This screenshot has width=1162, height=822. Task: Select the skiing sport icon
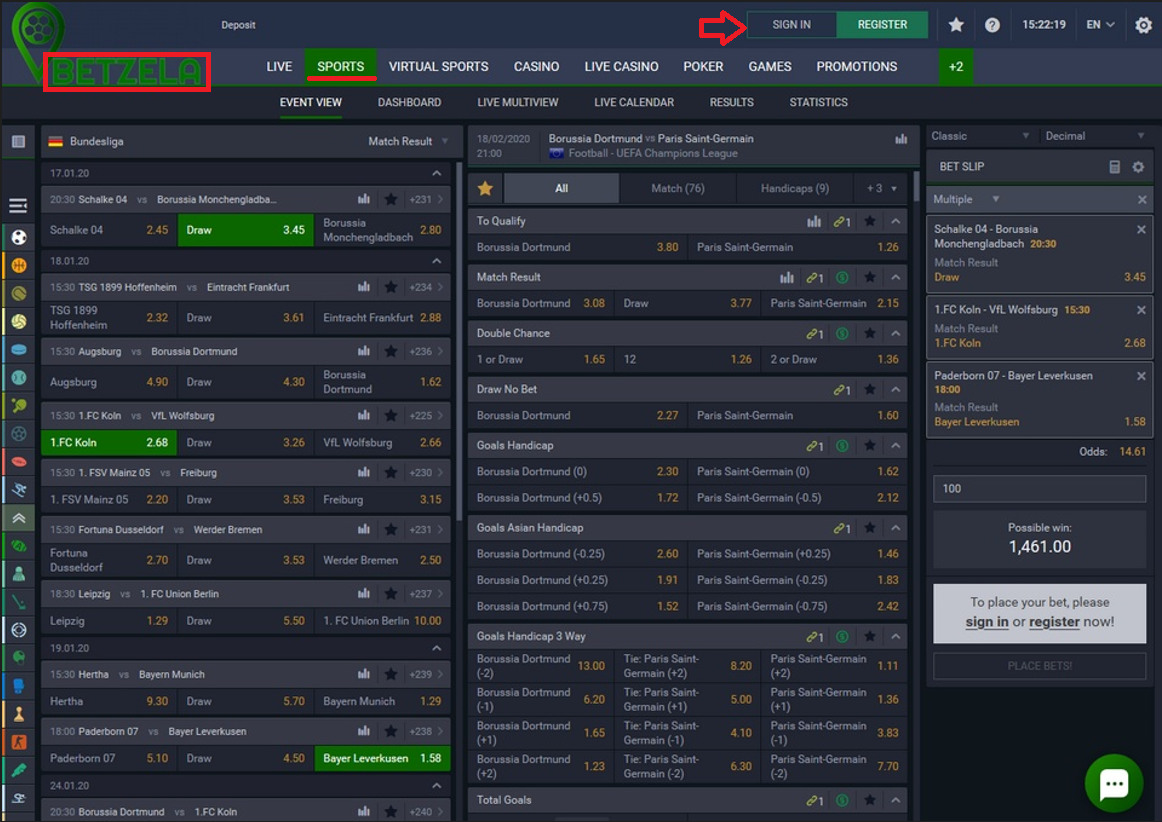click(x=19, y=490)
